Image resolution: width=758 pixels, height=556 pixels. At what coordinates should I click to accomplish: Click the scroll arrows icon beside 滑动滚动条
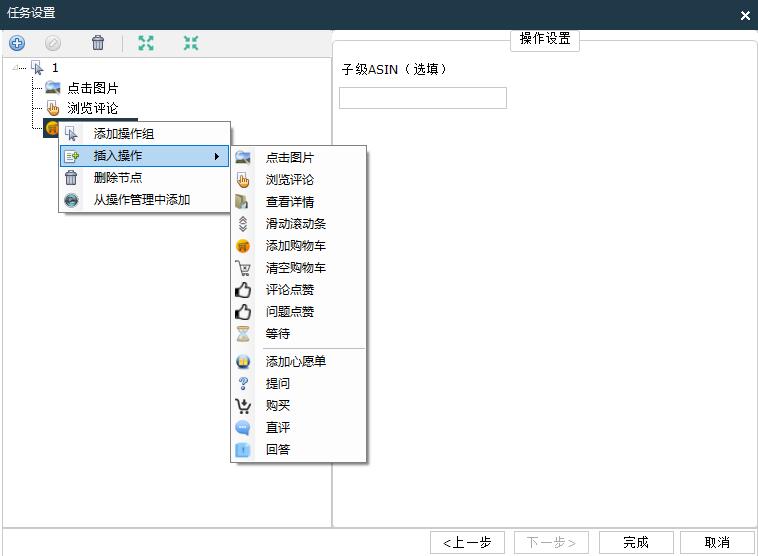click(x=243, y=224)
